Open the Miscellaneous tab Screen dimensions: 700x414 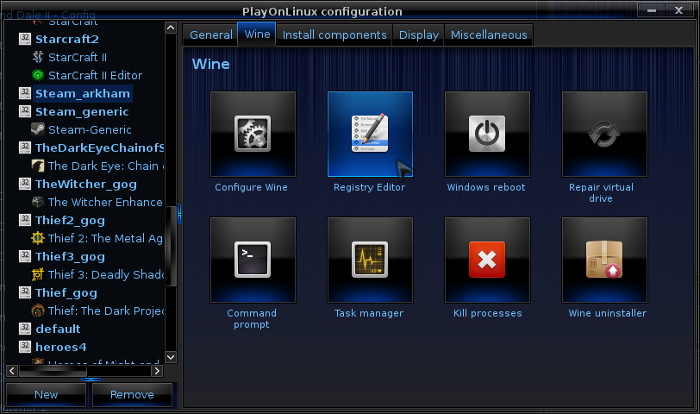click(489, 35)
